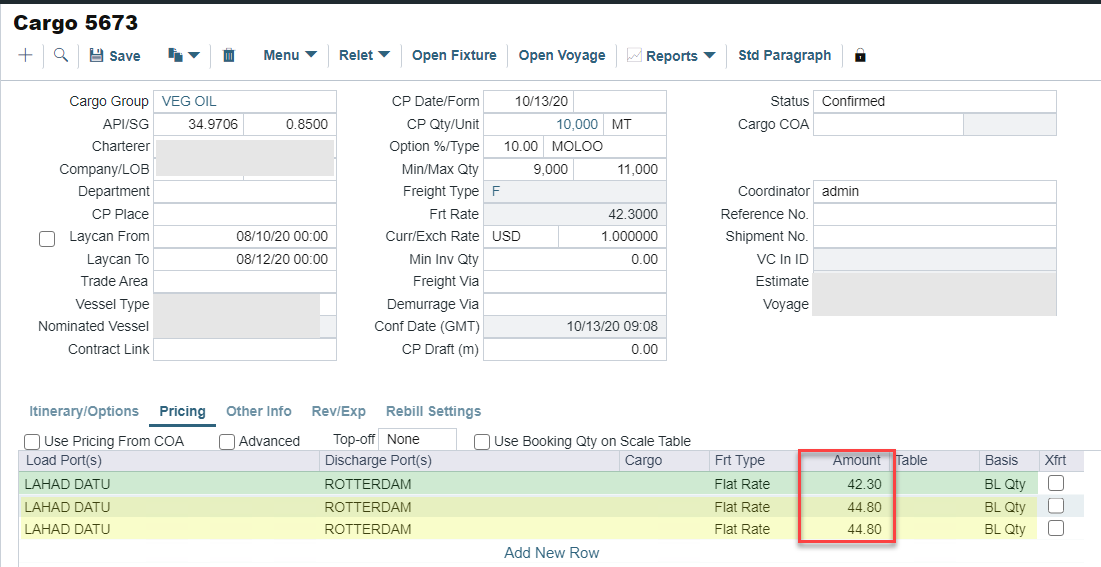Click the Open Fixture button
Viewport: 1101px width, 567px height.
click(454, 56)
